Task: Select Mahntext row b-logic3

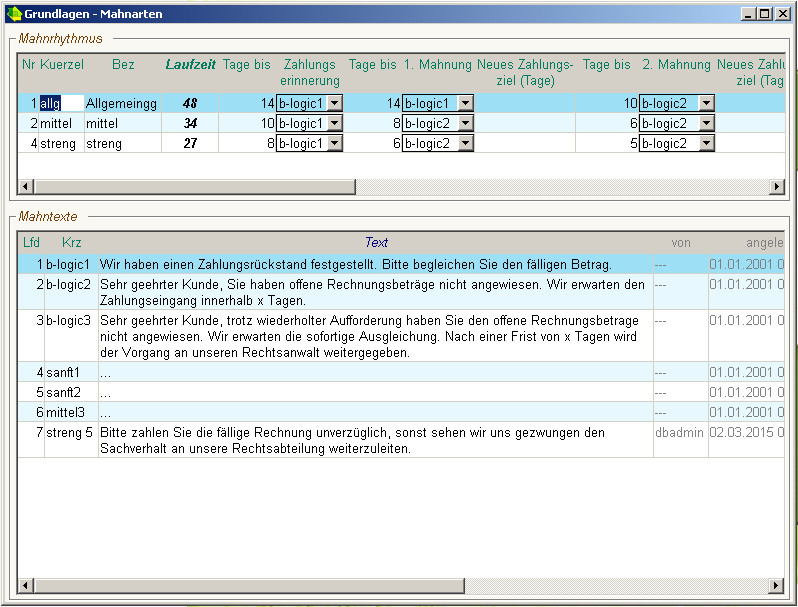Action: click(x=401, y=336)
